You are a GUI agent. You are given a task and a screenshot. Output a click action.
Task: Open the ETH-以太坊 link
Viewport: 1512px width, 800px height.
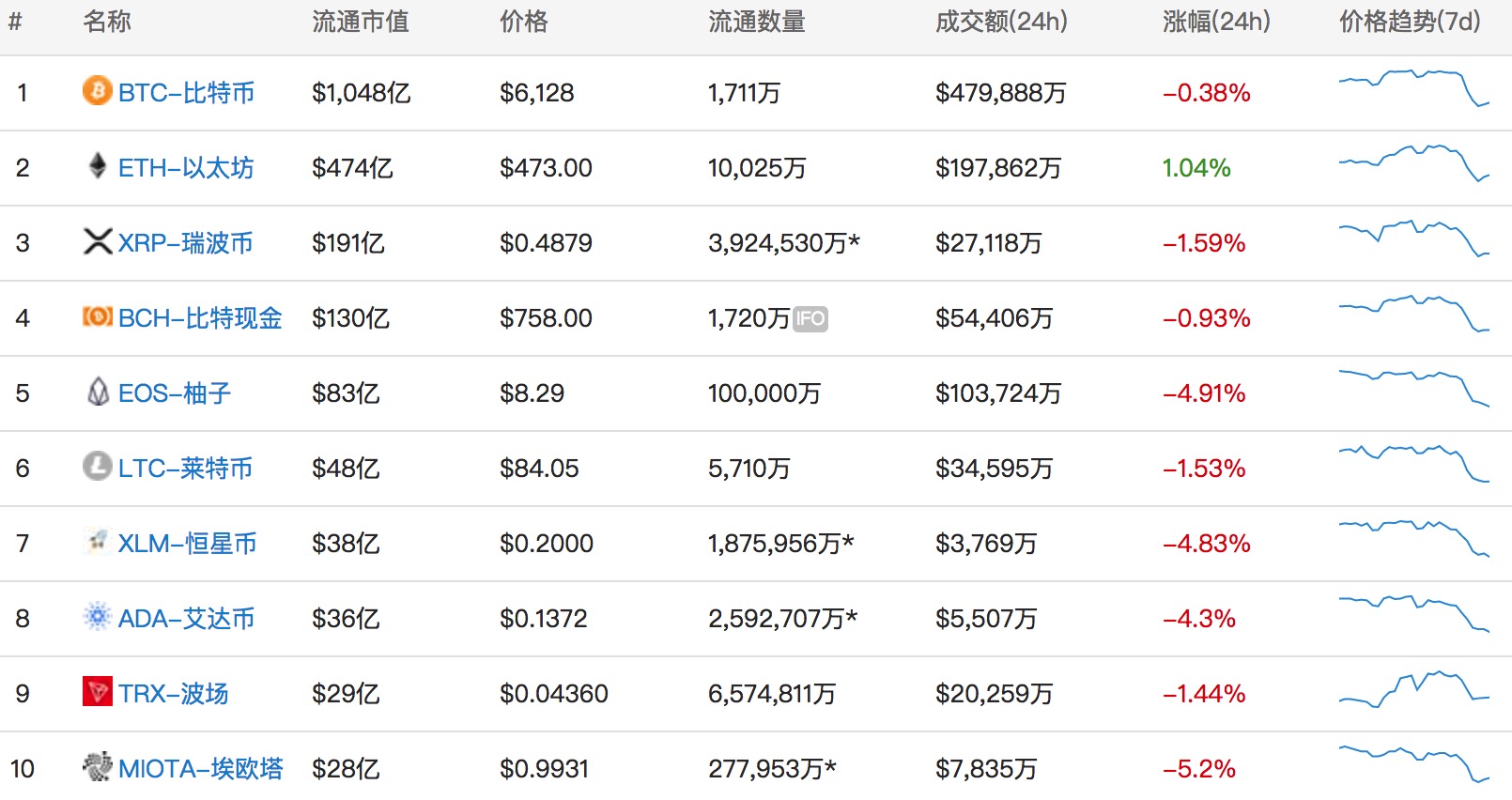[186, 168]
